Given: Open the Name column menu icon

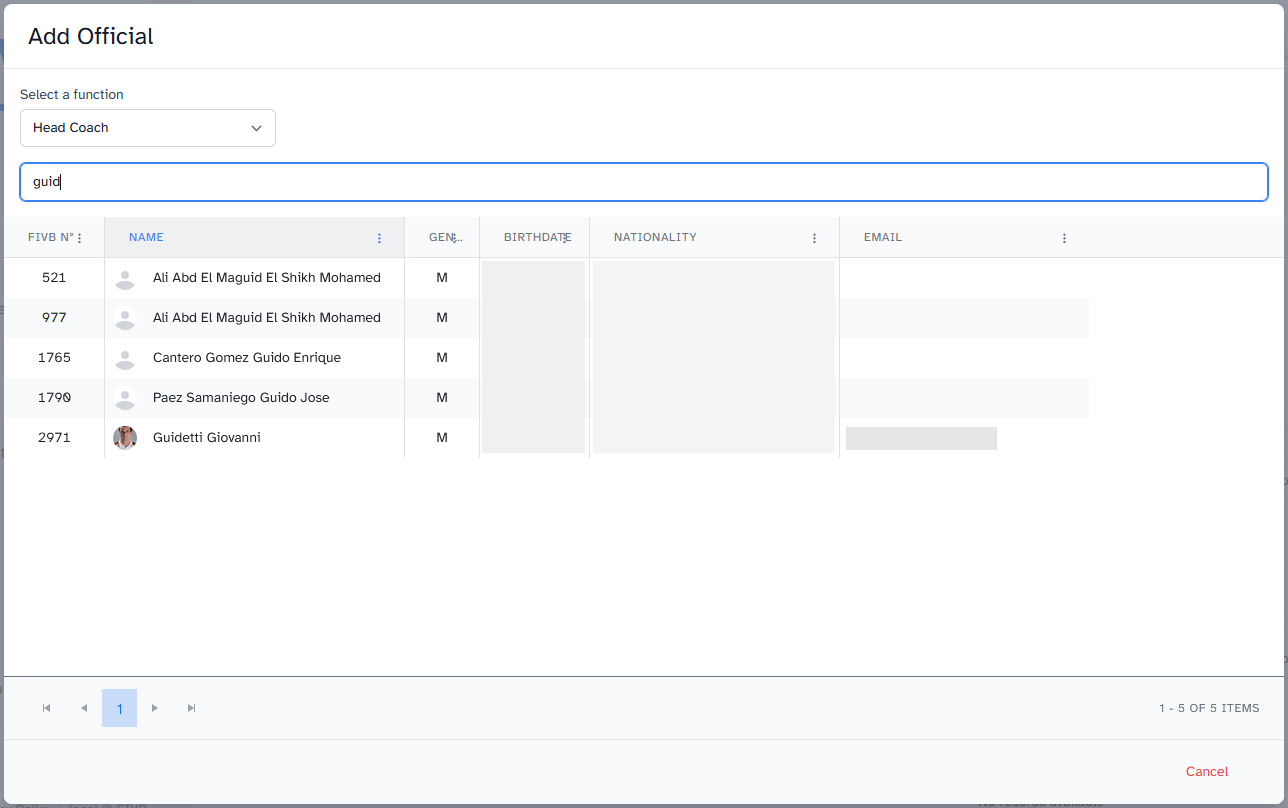Looking at the screenshot, I should pos(379,238).
